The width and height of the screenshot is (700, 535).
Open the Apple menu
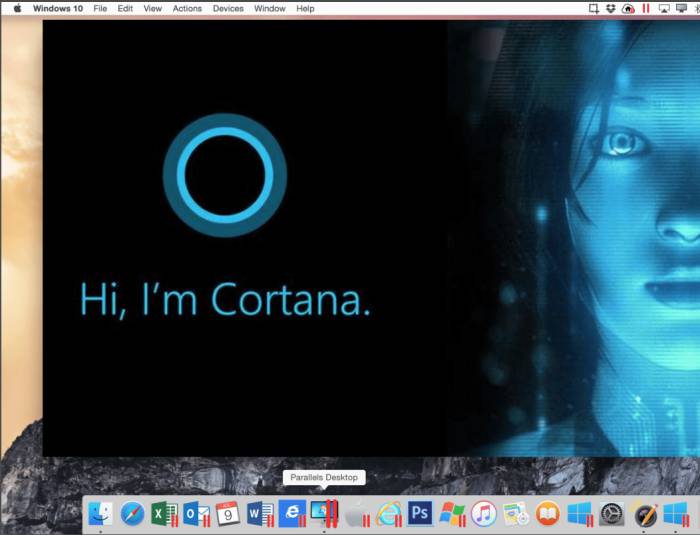17,8
